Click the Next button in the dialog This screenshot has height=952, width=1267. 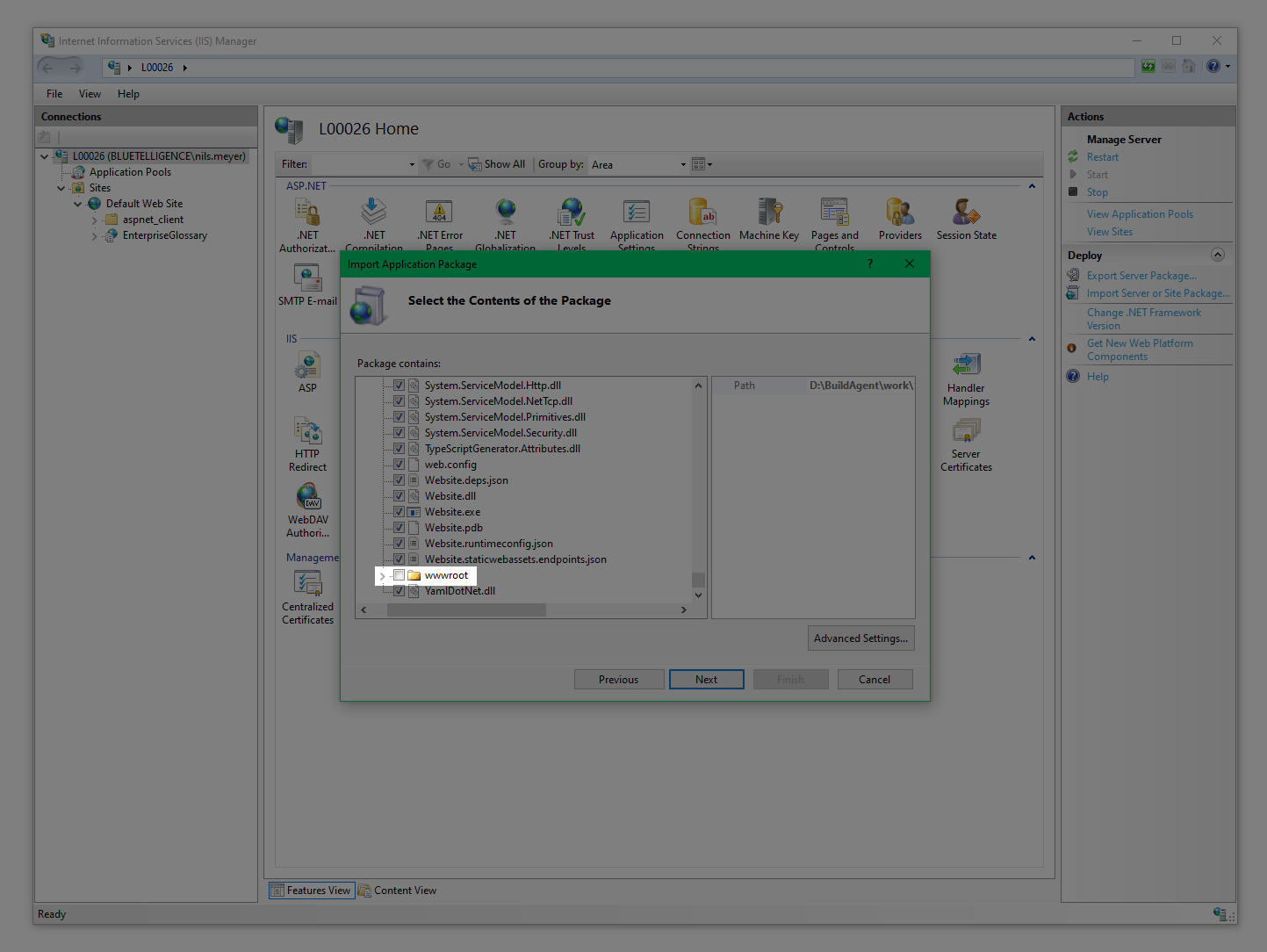706,680
